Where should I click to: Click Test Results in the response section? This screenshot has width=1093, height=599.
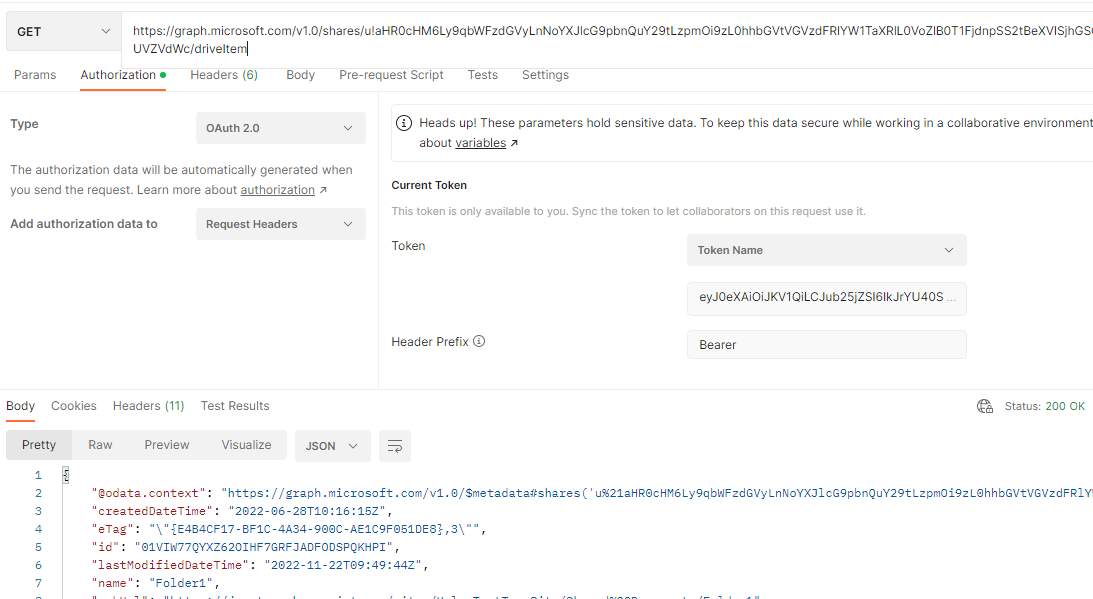click(x=234, y=406)
